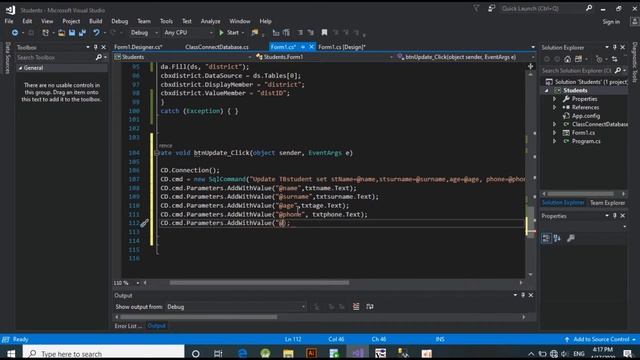The image size is (640, 360).
Task: Open the Debug configuration dropdown
Action: (144, 33)
